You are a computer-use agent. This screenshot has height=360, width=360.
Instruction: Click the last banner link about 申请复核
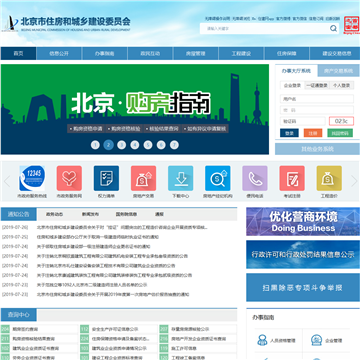click(x=205, y=128)
